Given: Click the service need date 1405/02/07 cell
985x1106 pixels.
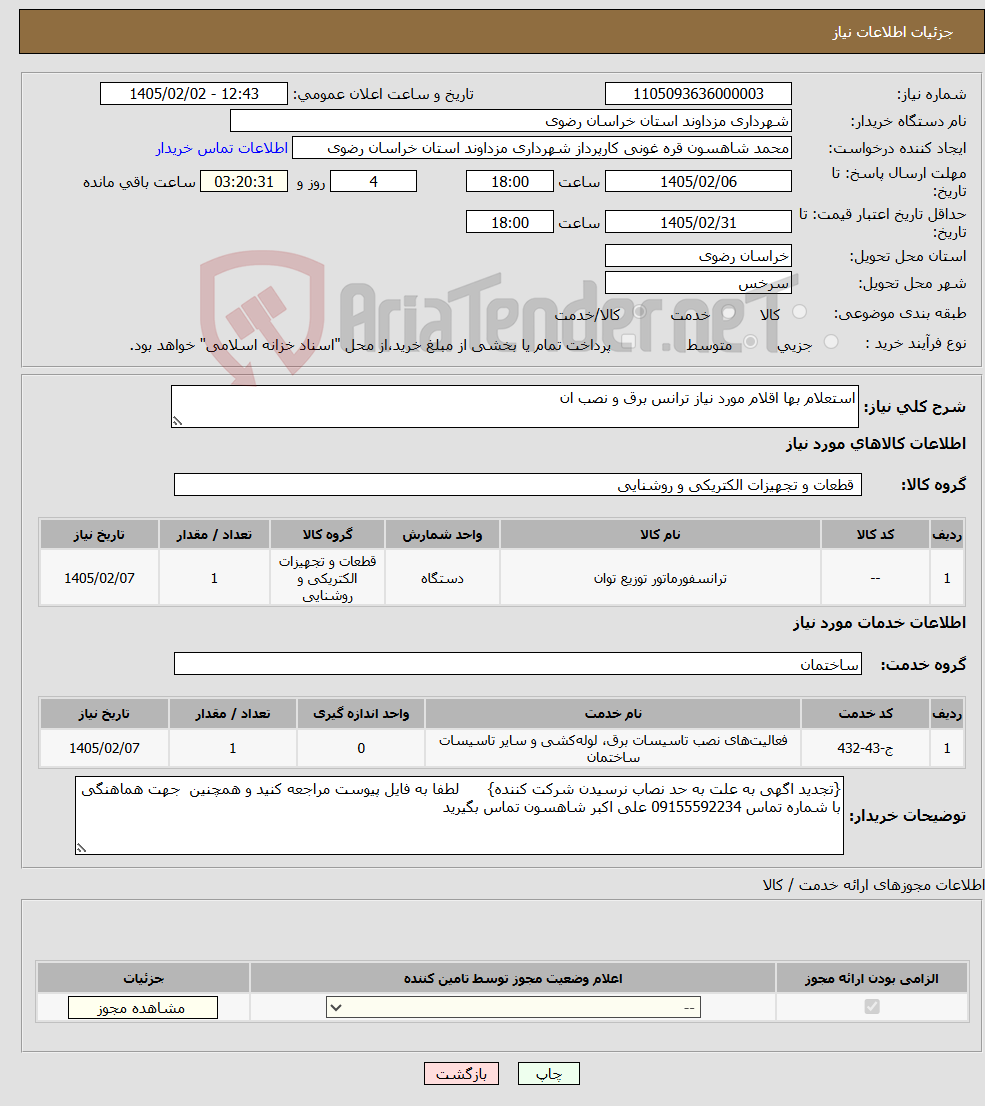Looking at the screenshot, I should (104, 748).
